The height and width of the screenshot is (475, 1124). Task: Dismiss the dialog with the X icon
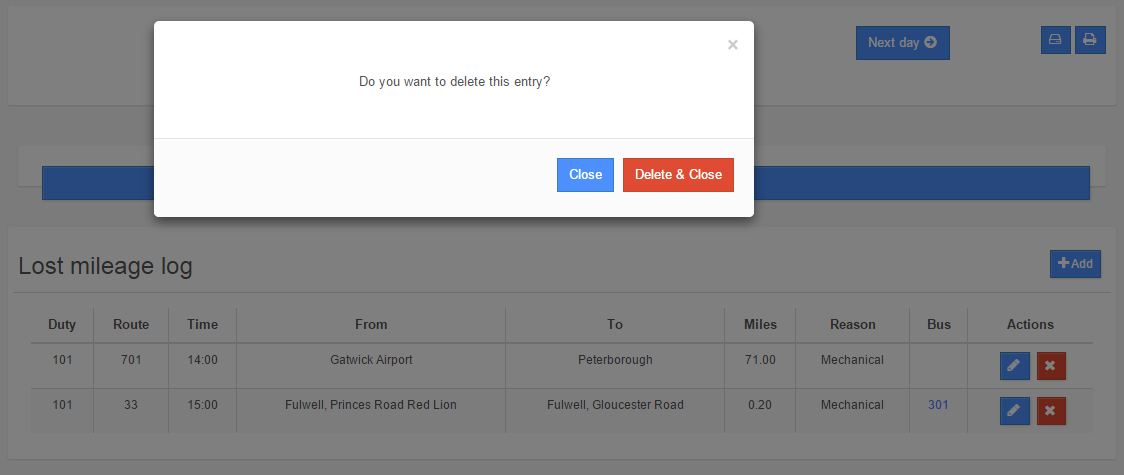(733, 45)
